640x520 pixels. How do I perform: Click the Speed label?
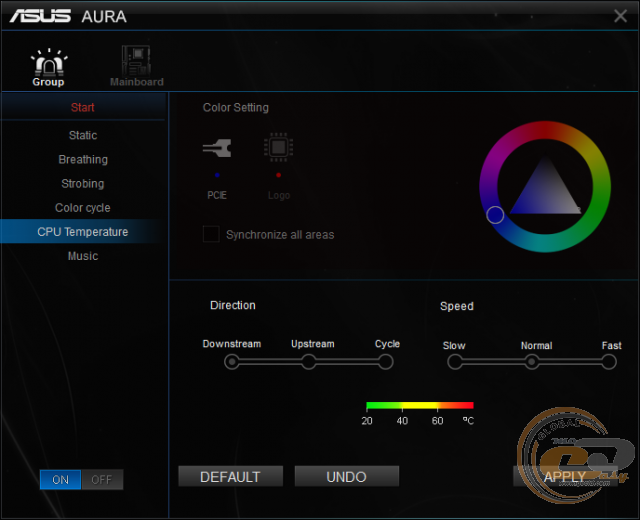click(x=457, y=306)
